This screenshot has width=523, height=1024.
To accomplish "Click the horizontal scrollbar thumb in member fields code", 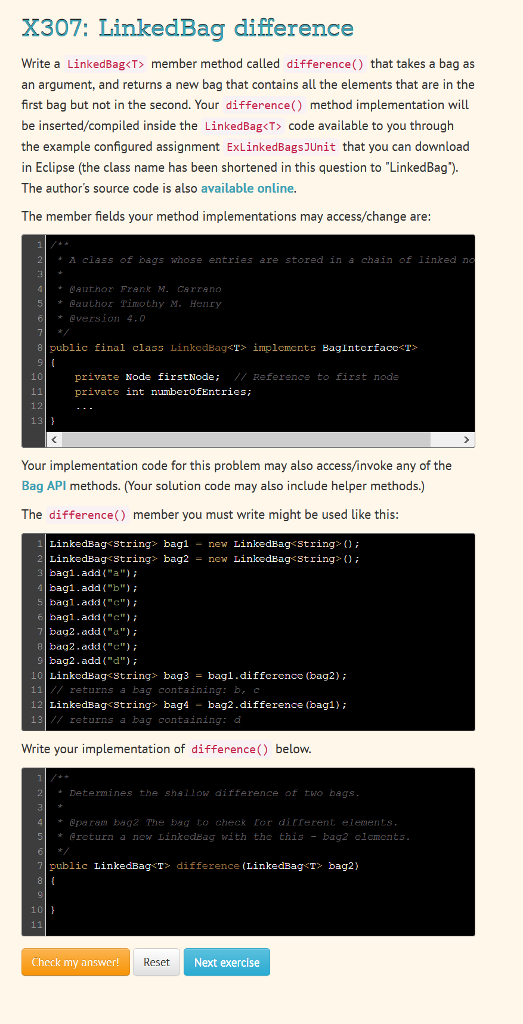I will pyautogui.click(x=246, y=440).
